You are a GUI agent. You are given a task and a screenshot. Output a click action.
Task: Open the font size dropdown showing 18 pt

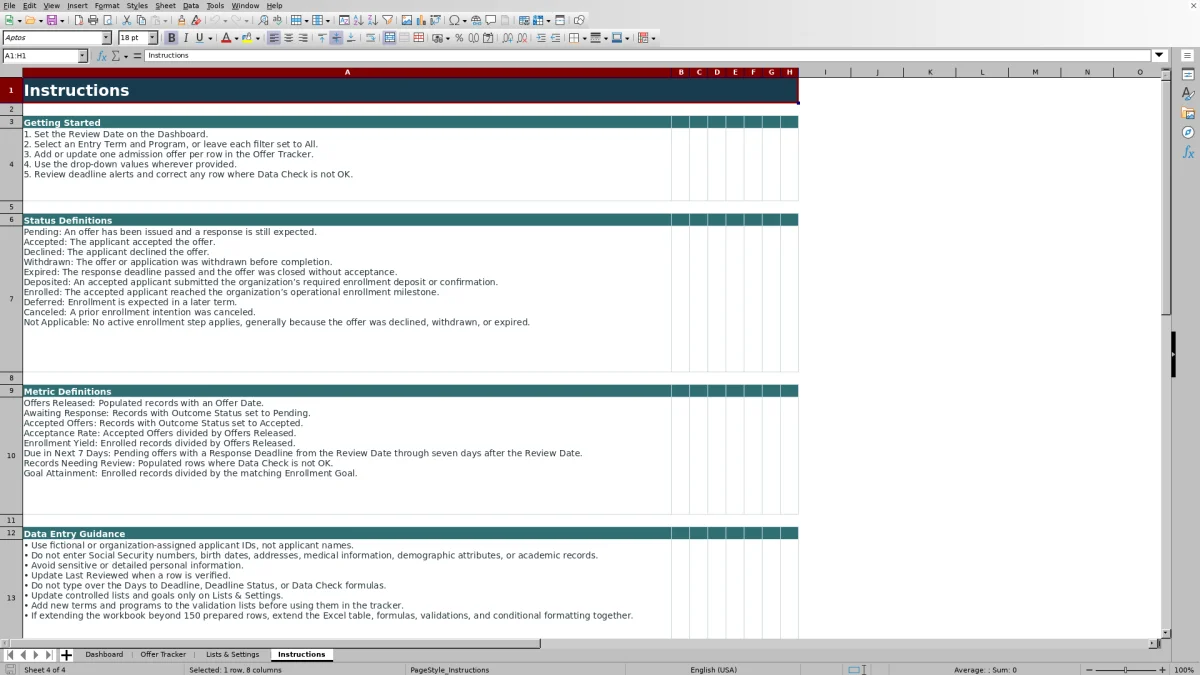(151, 38)
